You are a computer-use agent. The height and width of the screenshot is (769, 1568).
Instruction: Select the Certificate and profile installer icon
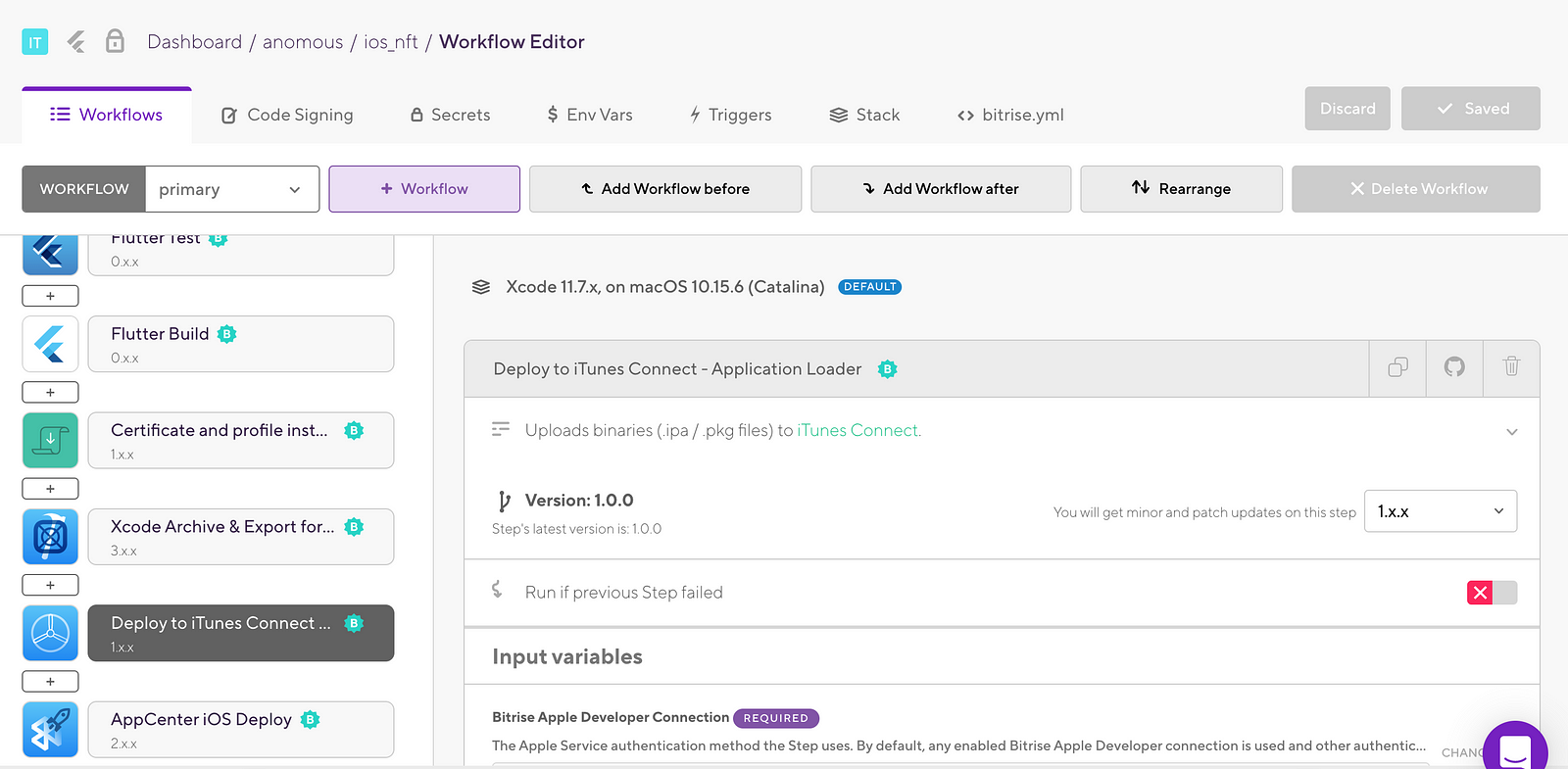50,440
